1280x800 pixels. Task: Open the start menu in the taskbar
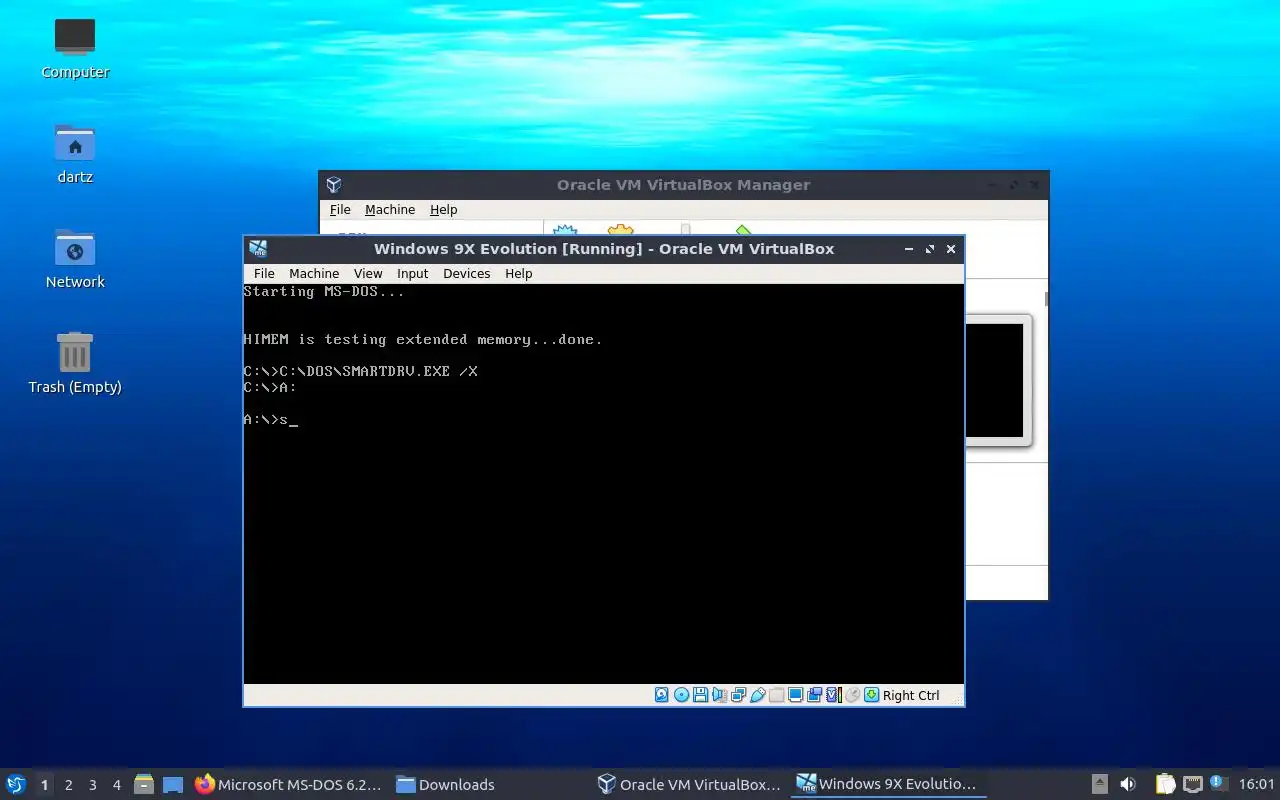point(16,784)
